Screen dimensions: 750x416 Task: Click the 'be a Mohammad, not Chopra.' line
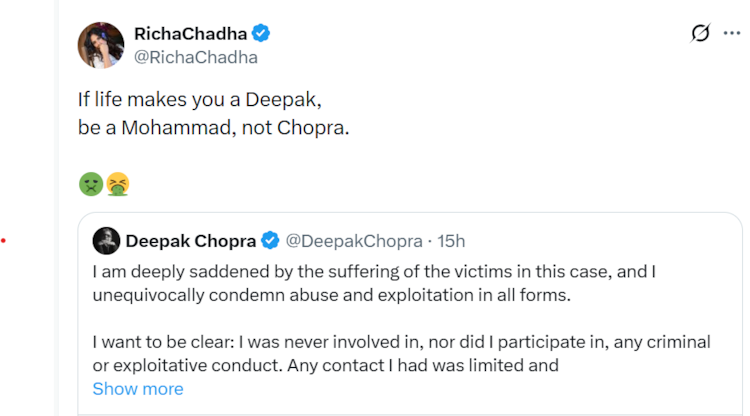(213, 128)
